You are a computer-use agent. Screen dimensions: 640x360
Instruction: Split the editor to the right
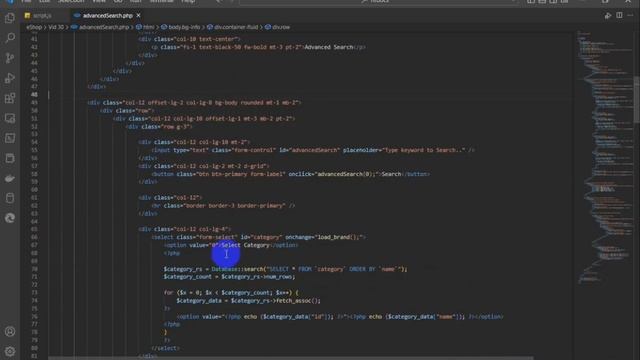(619, 16)
